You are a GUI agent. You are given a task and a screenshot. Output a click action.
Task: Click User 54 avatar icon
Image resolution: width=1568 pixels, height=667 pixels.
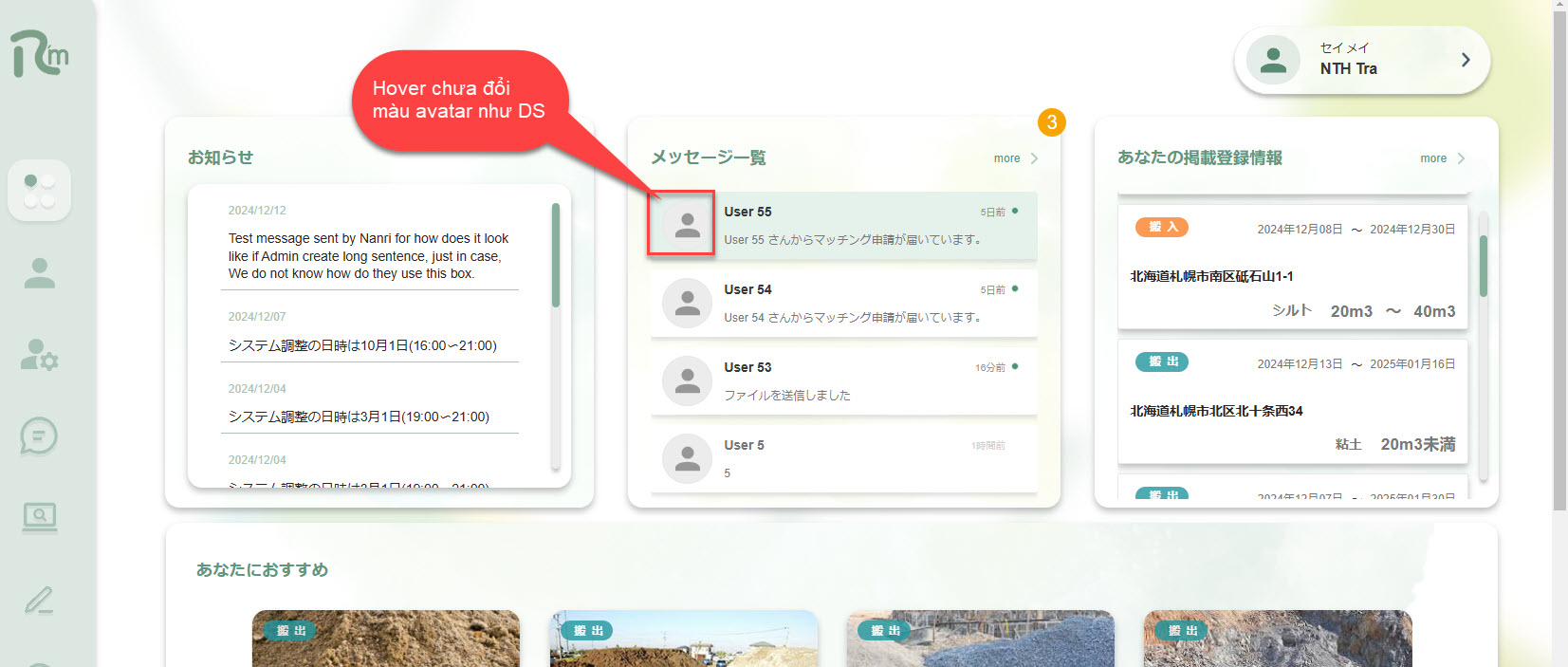(687, 304)
